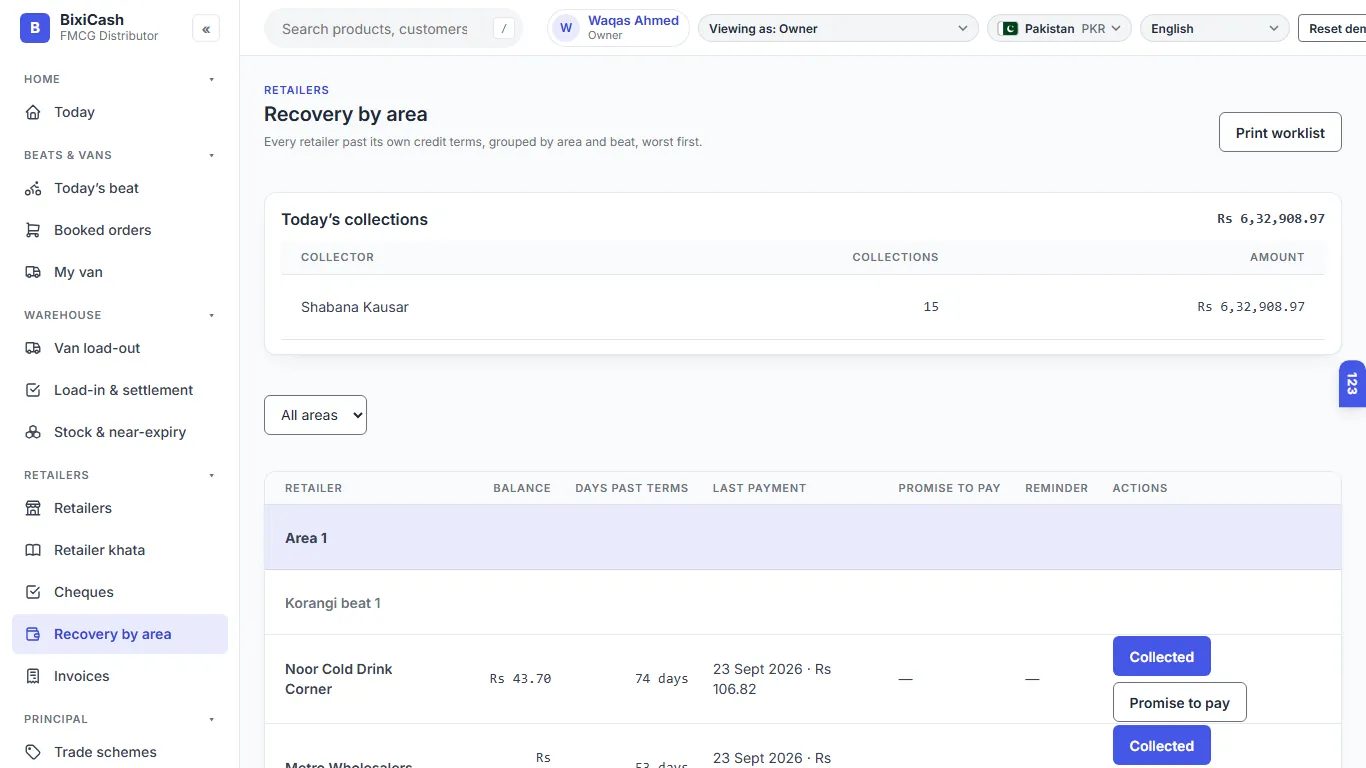Open the Invoices page
1366x768 pixels.
coord(120,676)
